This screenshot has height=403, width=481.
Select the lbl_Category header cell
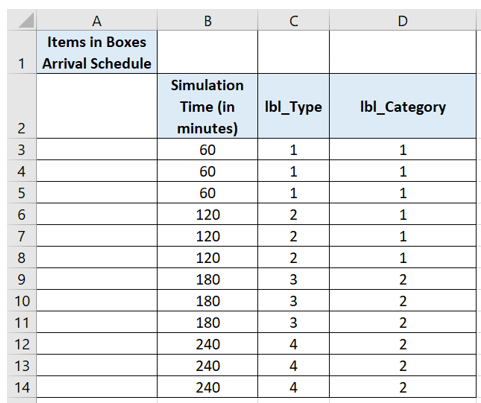point(403,106)
